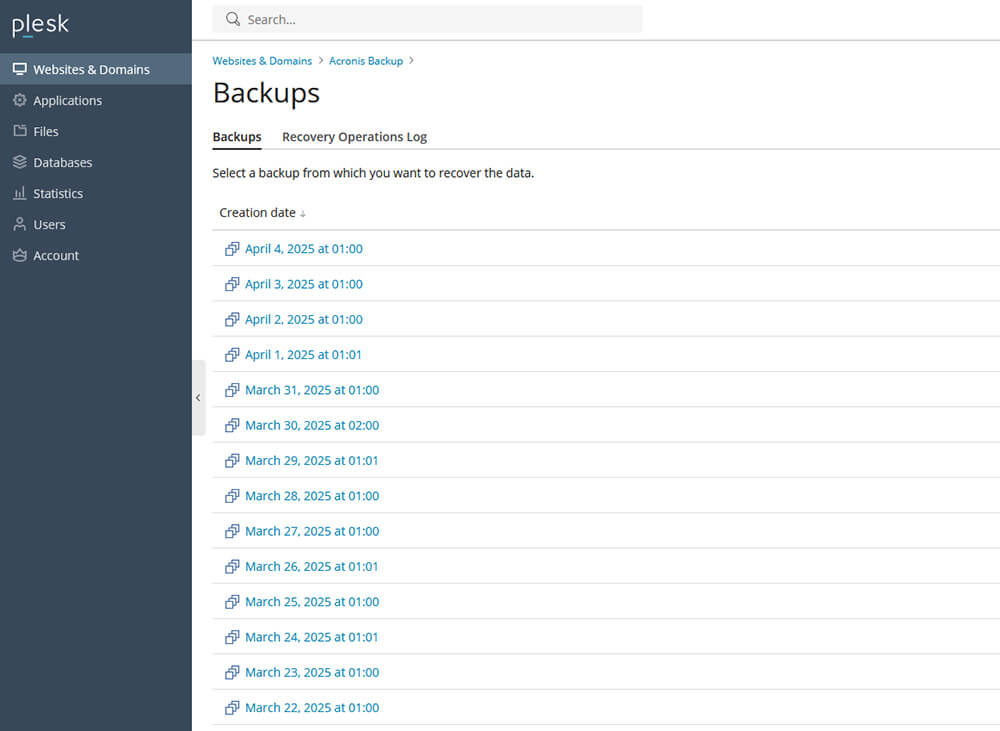The image size is (1000, 731).
Task: Click the magnifier icon in search bar
Action: [233, 19]
